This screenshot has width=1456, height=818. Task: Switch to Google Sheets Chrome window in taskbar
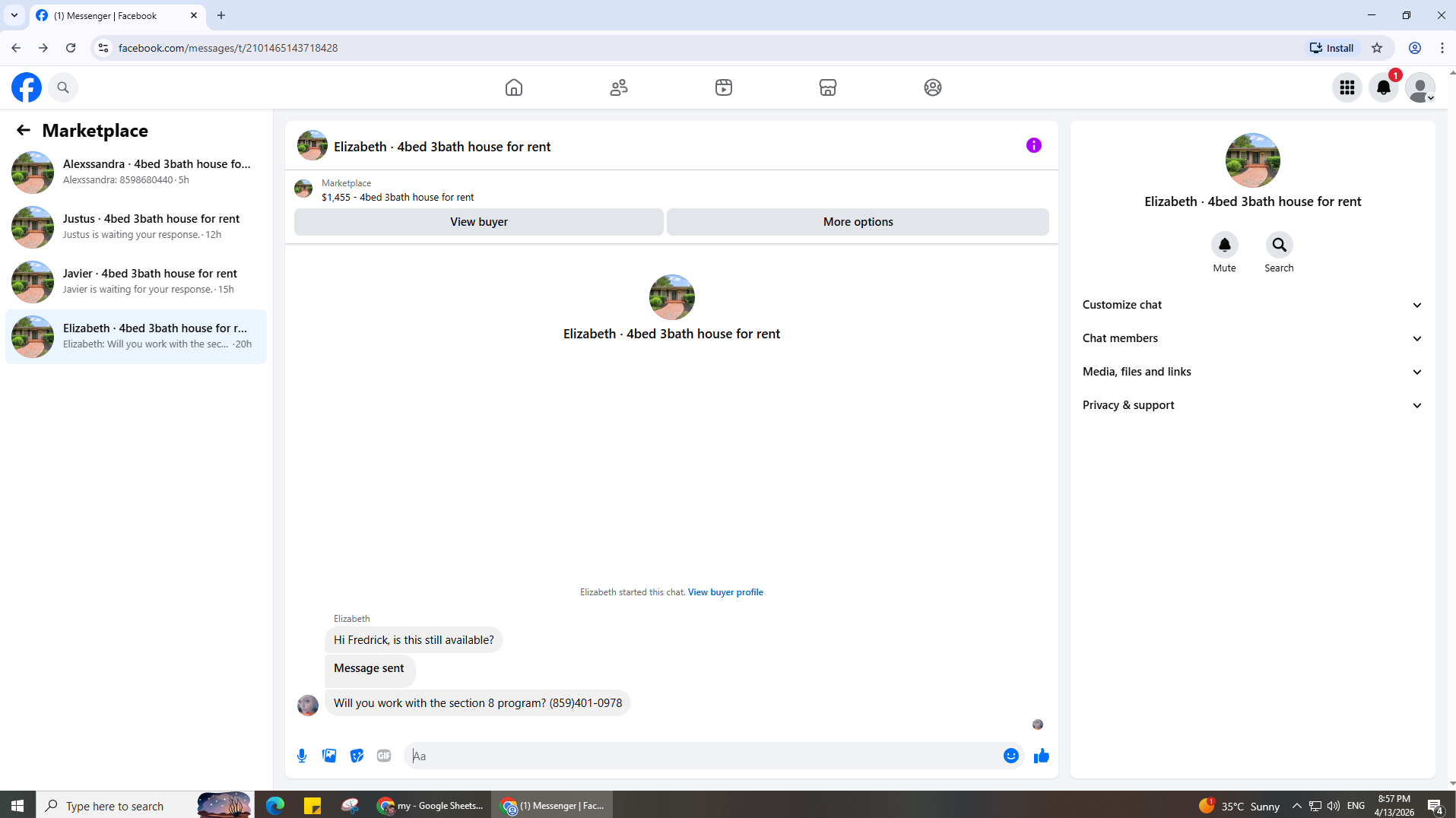(x=430, y=805)
